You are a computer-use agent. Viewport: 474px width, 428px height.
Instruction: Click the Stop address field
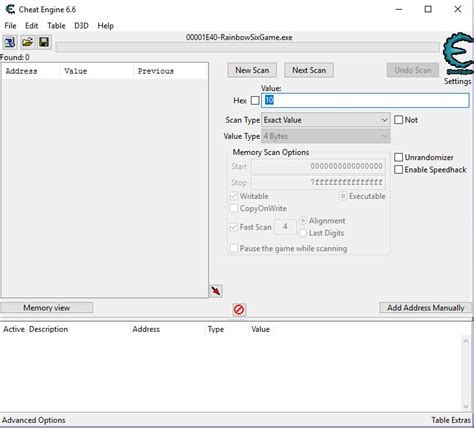point(318,182)
